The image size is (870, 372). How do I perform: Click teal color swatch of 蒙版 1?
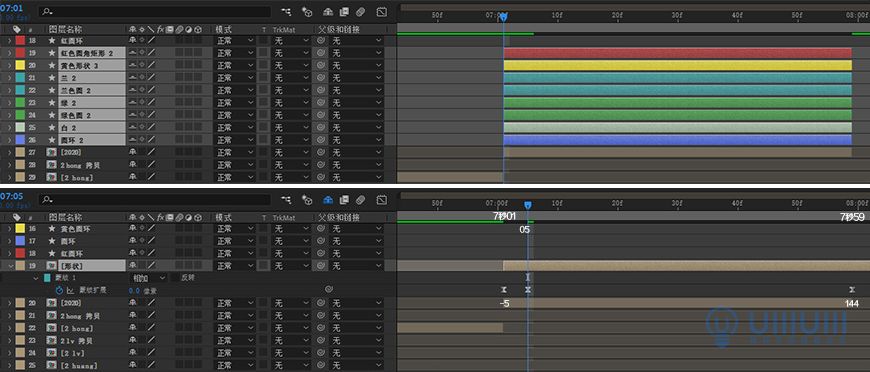coord(47,278)
